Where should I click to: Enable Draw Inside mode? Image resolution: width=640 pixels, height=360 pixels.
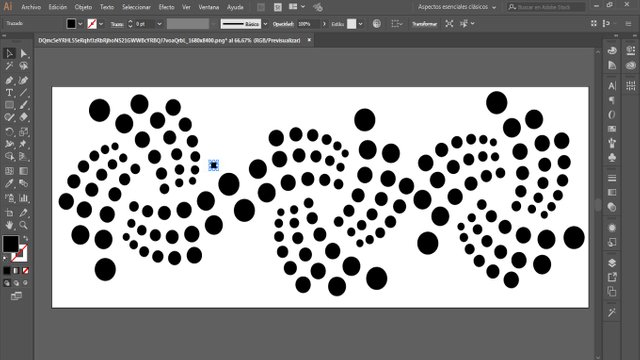(25, 282)
